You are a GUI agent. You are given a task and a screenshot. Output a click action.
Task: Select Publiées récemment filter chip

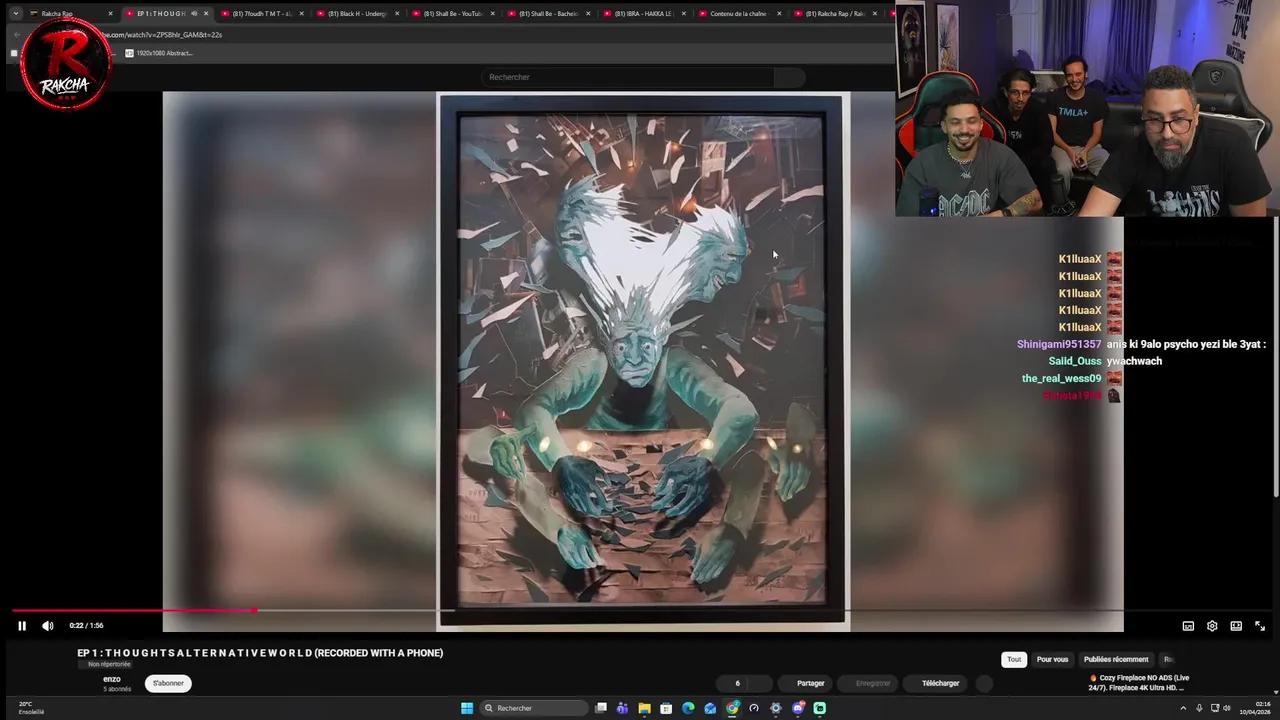tap(1116, 659)
